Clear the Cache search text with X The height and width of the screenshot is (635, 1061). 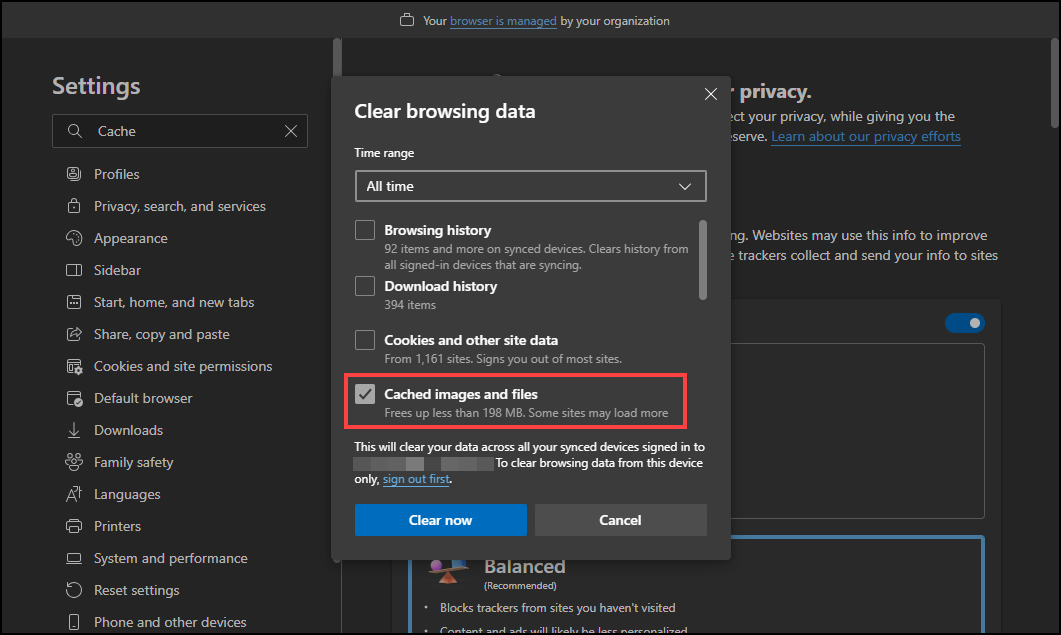coord(291,131)
